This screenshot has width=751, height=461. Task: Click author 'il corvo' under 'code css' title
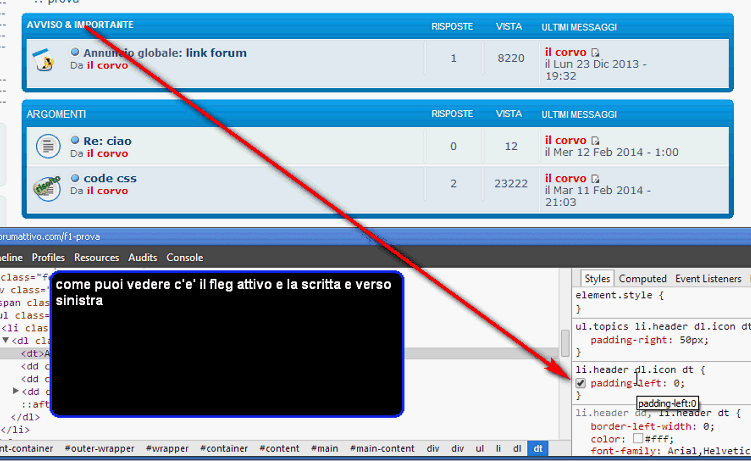tap(107, 191)
